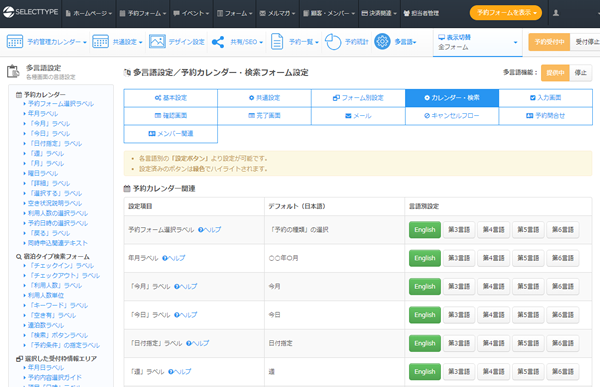This screenshot has width=600, height=387.
Task: Click the 共有/SEO share icon
Action: 218,42
